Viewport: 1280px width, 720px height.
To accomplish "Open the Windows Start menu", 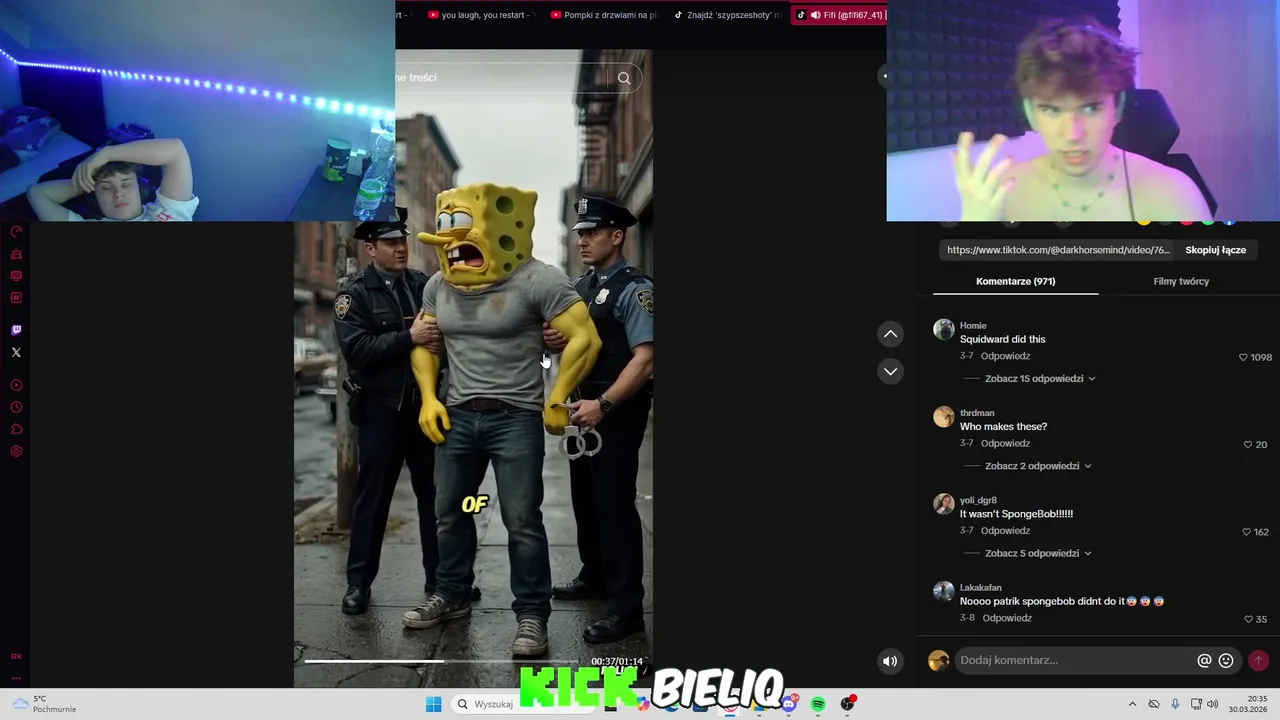I will (433, 704).
